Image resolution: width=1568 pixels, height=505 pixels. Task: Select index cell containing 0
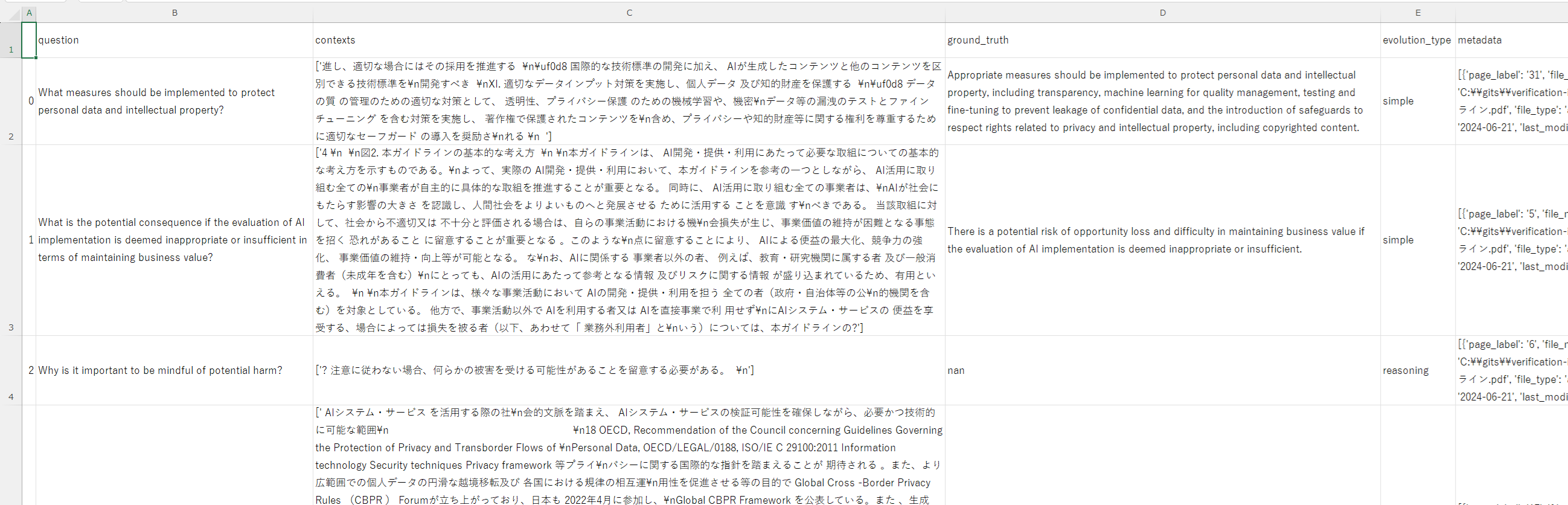[28, 101]
